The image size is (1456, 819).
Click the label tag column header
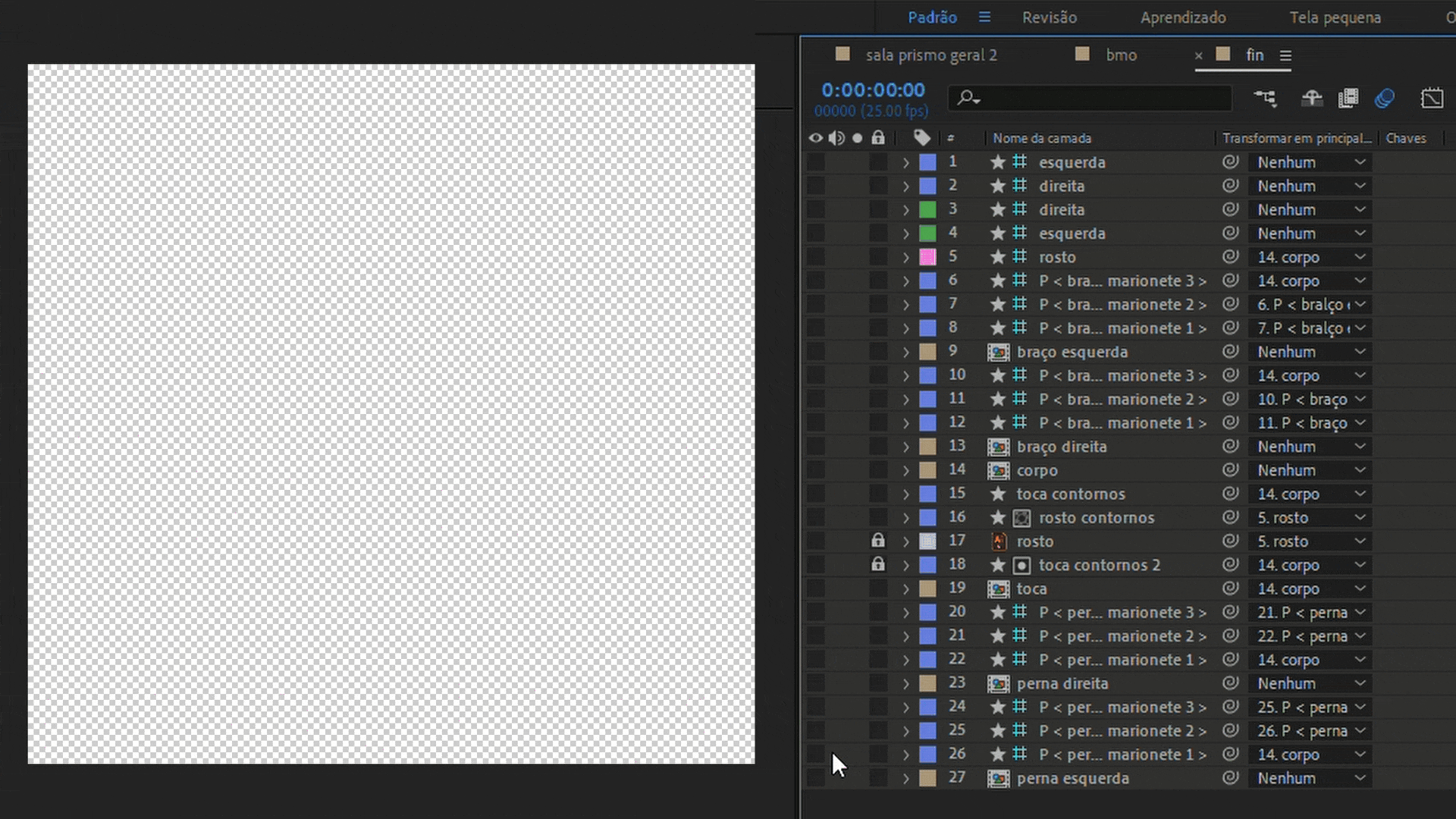pos(921,138)
